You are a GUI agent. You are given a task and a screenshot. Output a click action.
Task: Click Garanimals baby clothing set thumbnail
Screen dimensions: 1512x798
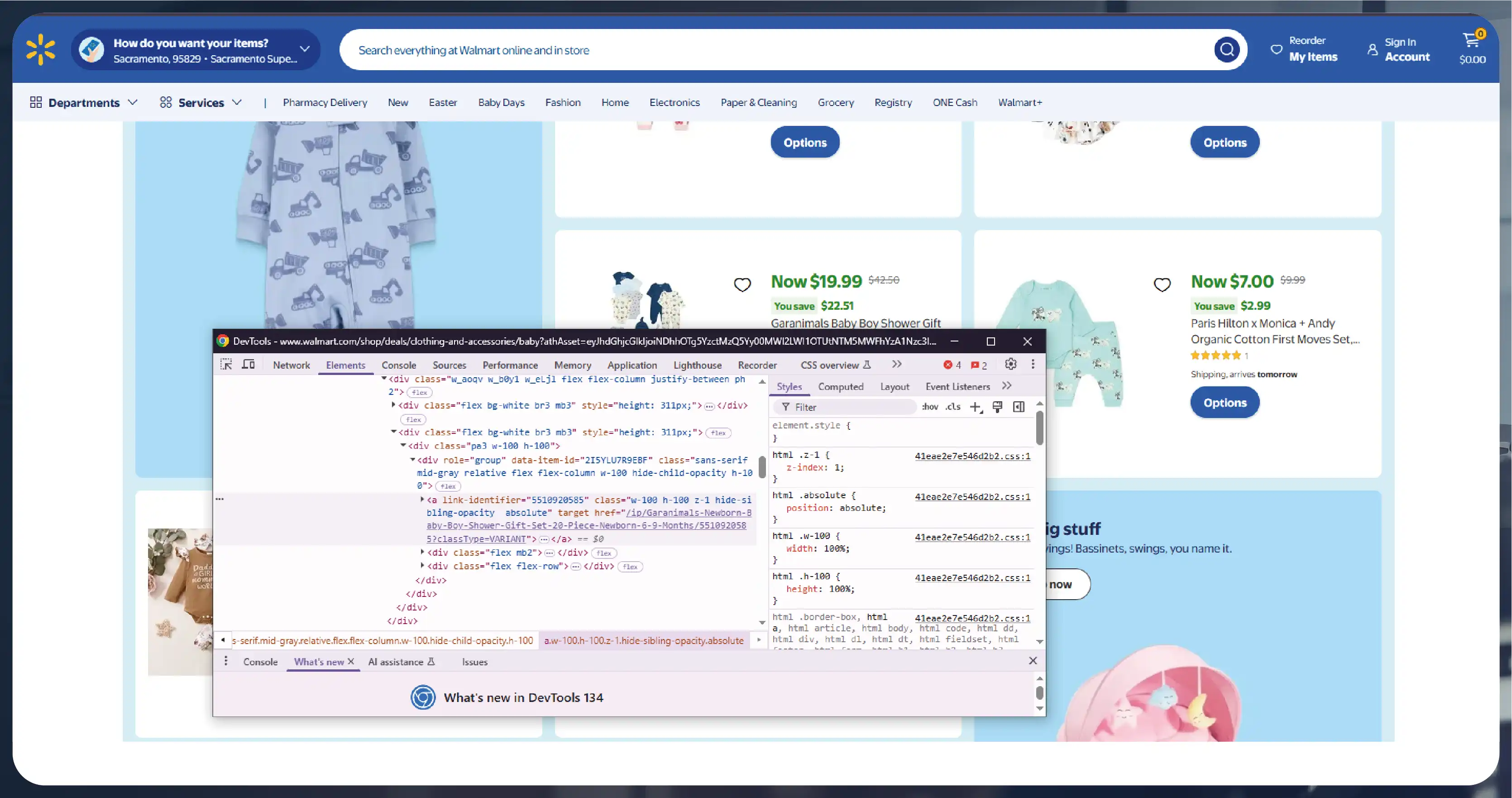click(647, 299)
